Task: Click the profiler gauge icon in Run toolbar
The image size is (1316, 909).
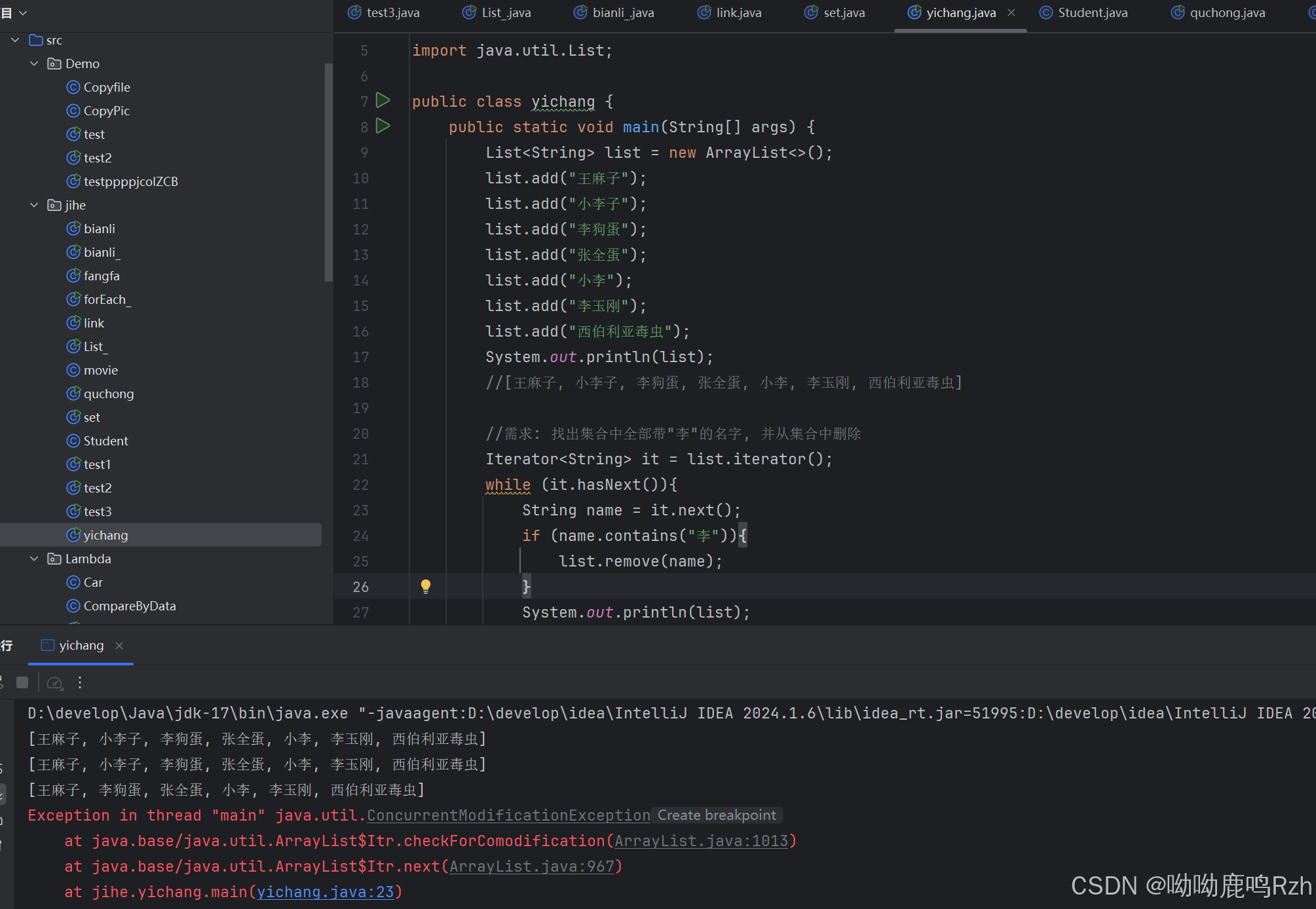Action: click(x=55, y=683)
